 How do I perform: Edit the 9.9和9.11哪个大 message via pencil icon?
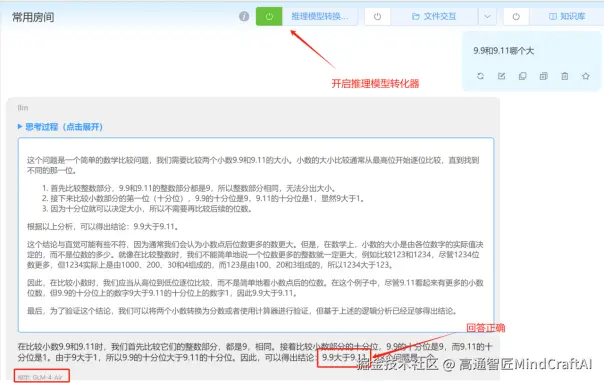tap(502, 76)
